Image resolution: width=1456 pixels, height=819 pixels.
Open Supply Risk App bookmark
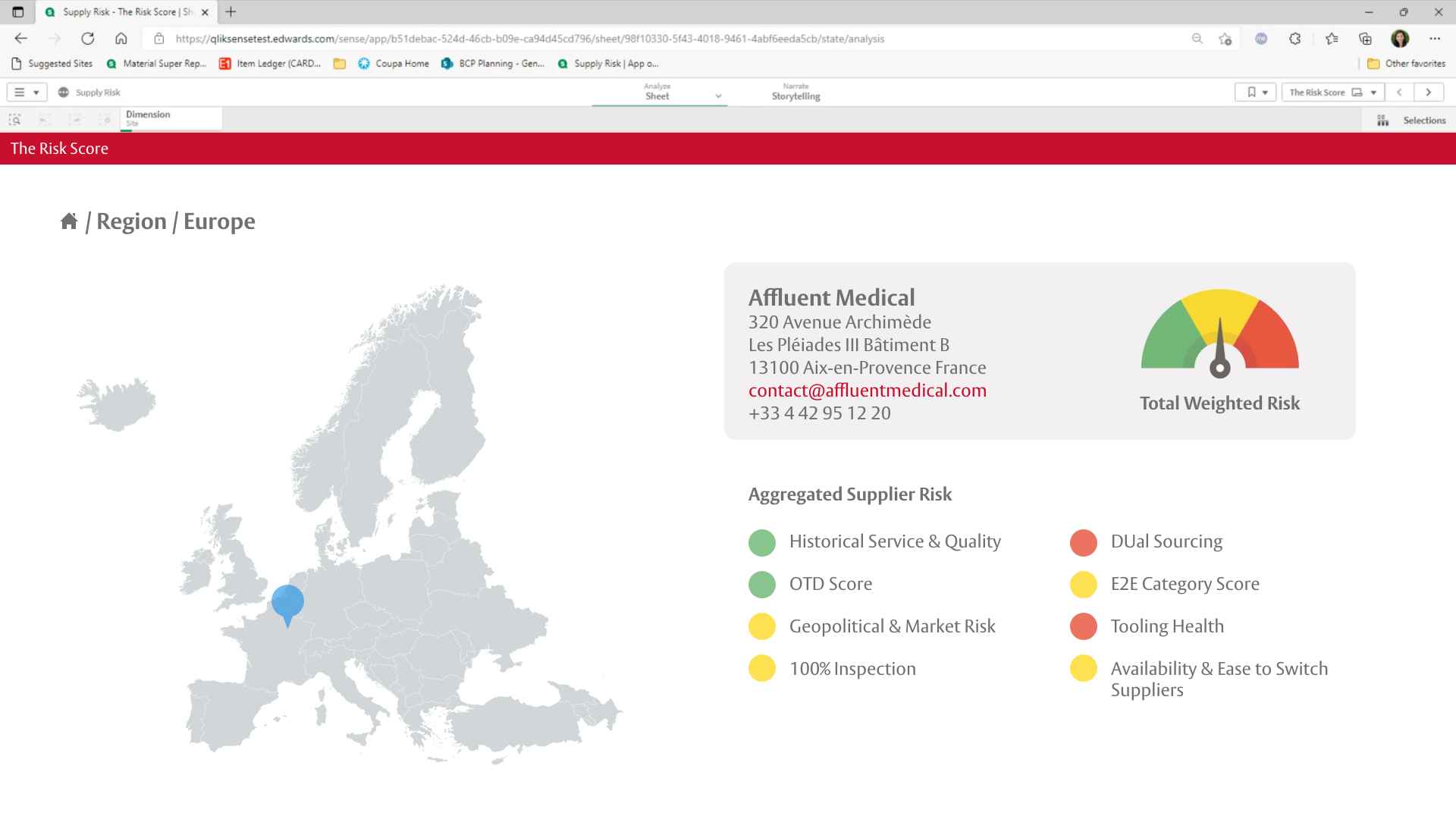608,64
